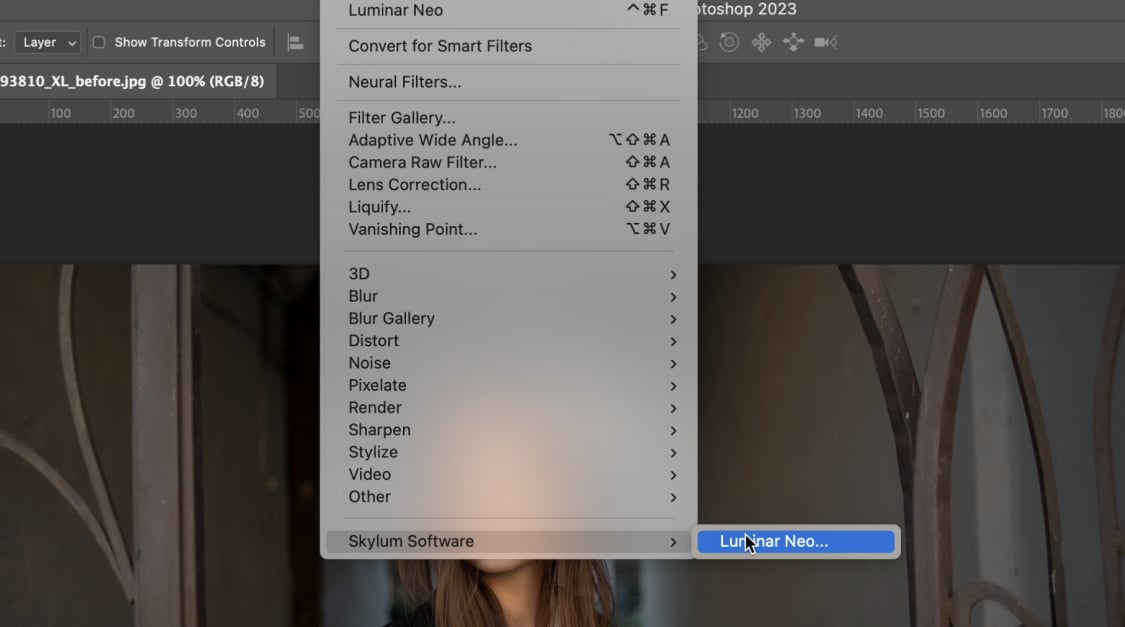Expand the Distort submenu
This screenshot has height=627, width=1125.
pyautogui.click(x=509, y=341)
